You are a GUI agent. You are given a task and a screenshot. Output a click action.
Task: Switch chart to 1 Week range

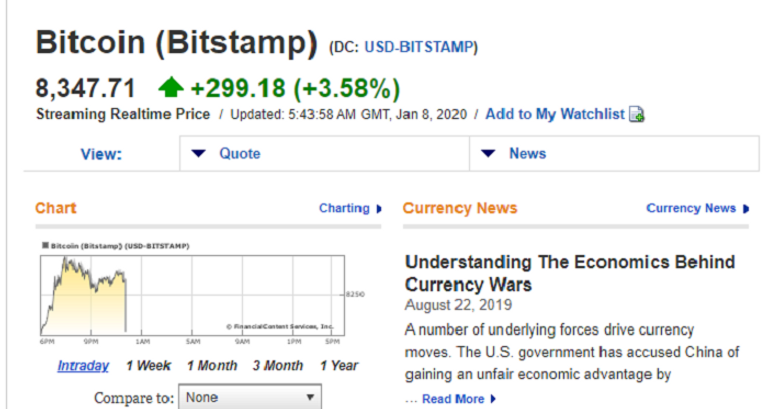(148, 365)
